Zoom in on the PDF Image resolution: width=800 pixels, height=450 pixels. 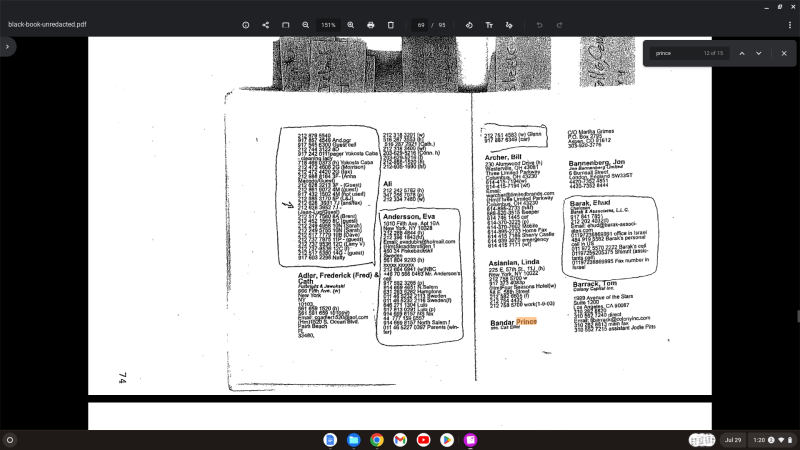[351, 25]
